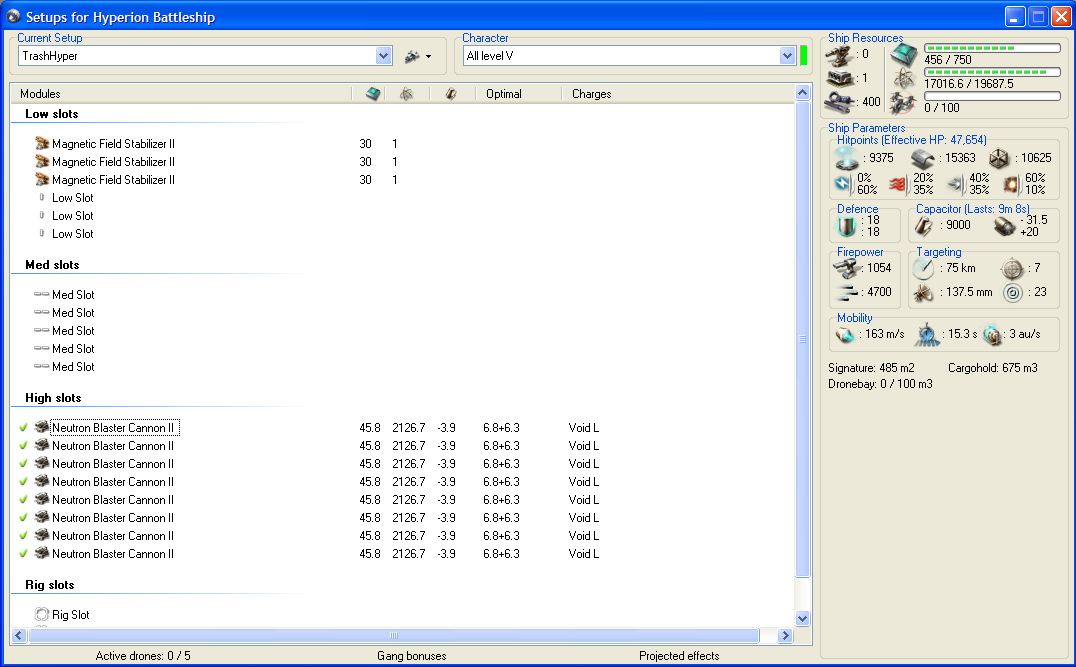1076x667 pixels.
Task: Click the explosive resistance icon
Action: coord(1011,184)
